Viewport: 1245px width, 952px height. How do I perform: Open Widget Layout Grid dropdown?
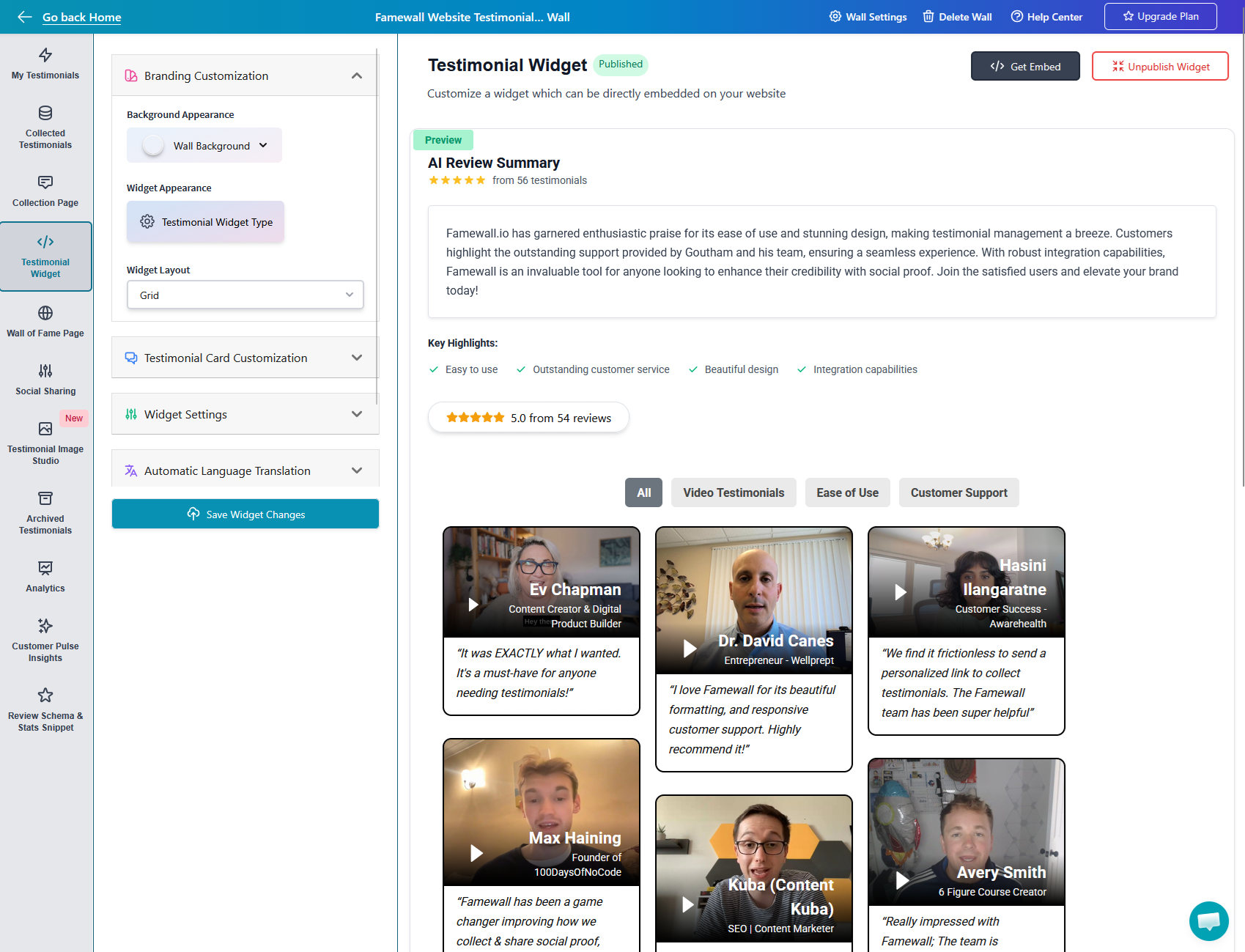pos(245,295)
